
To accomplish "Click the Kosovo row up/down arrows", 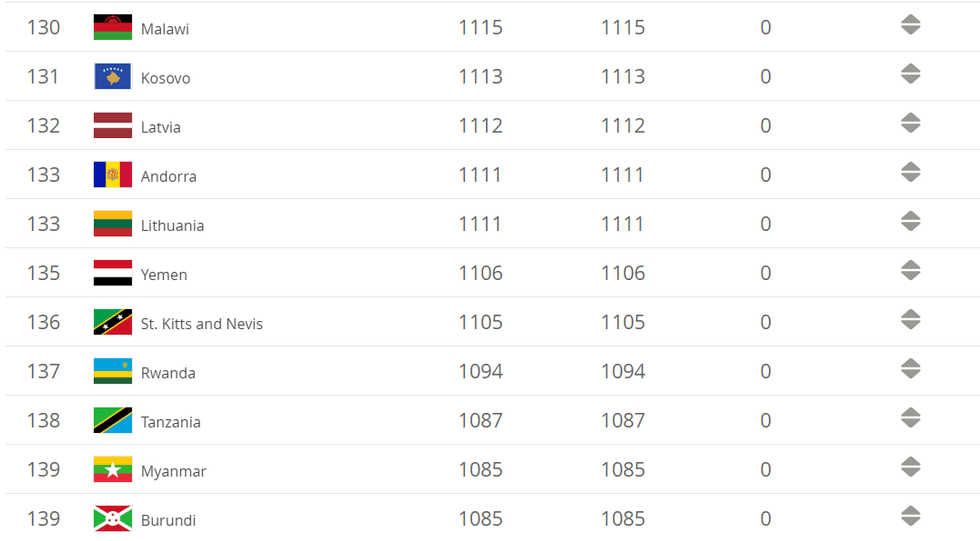I will tap(910, 74).
